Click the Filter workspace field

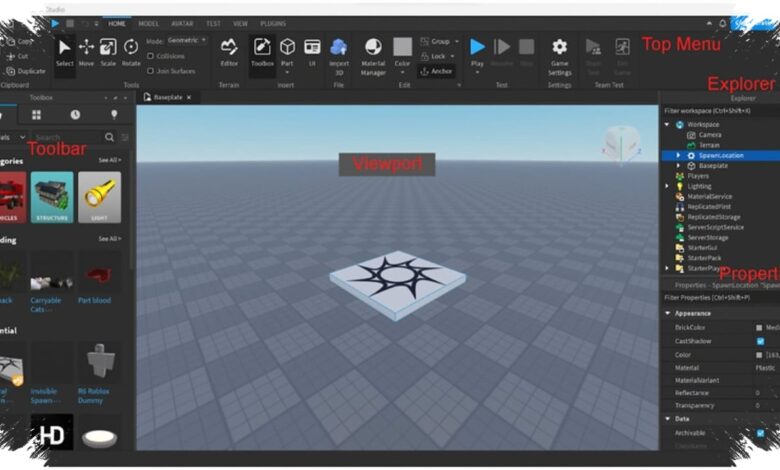click(x=720, y=111)
